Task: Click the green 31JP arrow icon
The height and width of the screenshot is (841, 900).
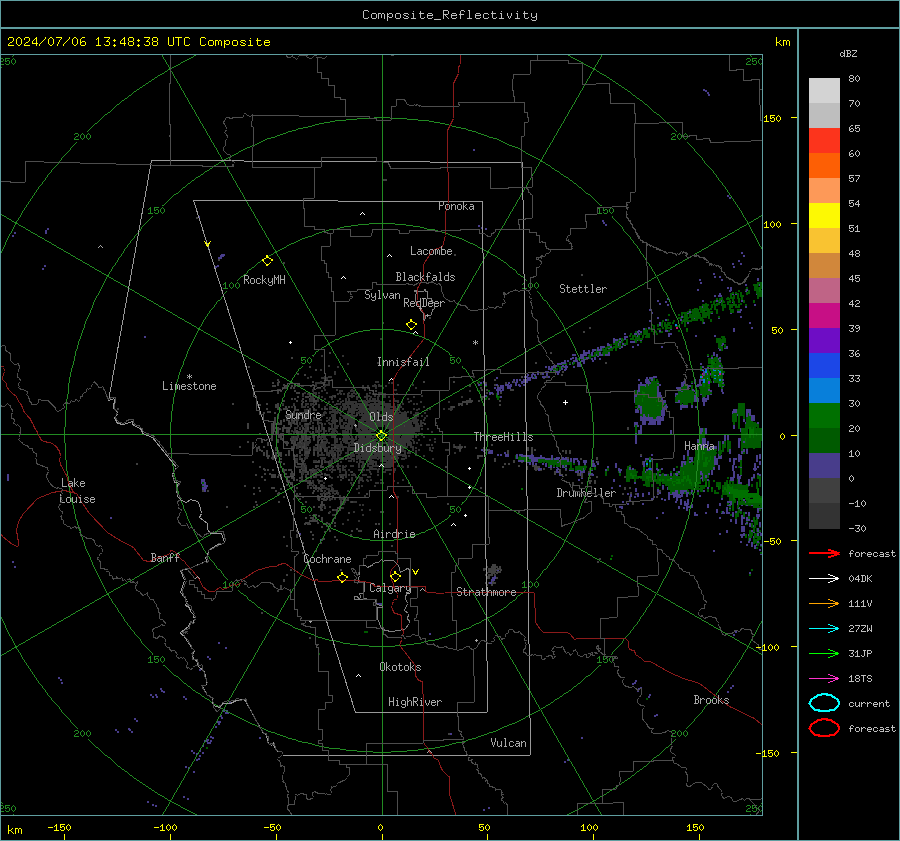Action: pyautogui.click(x=824, y=653)
